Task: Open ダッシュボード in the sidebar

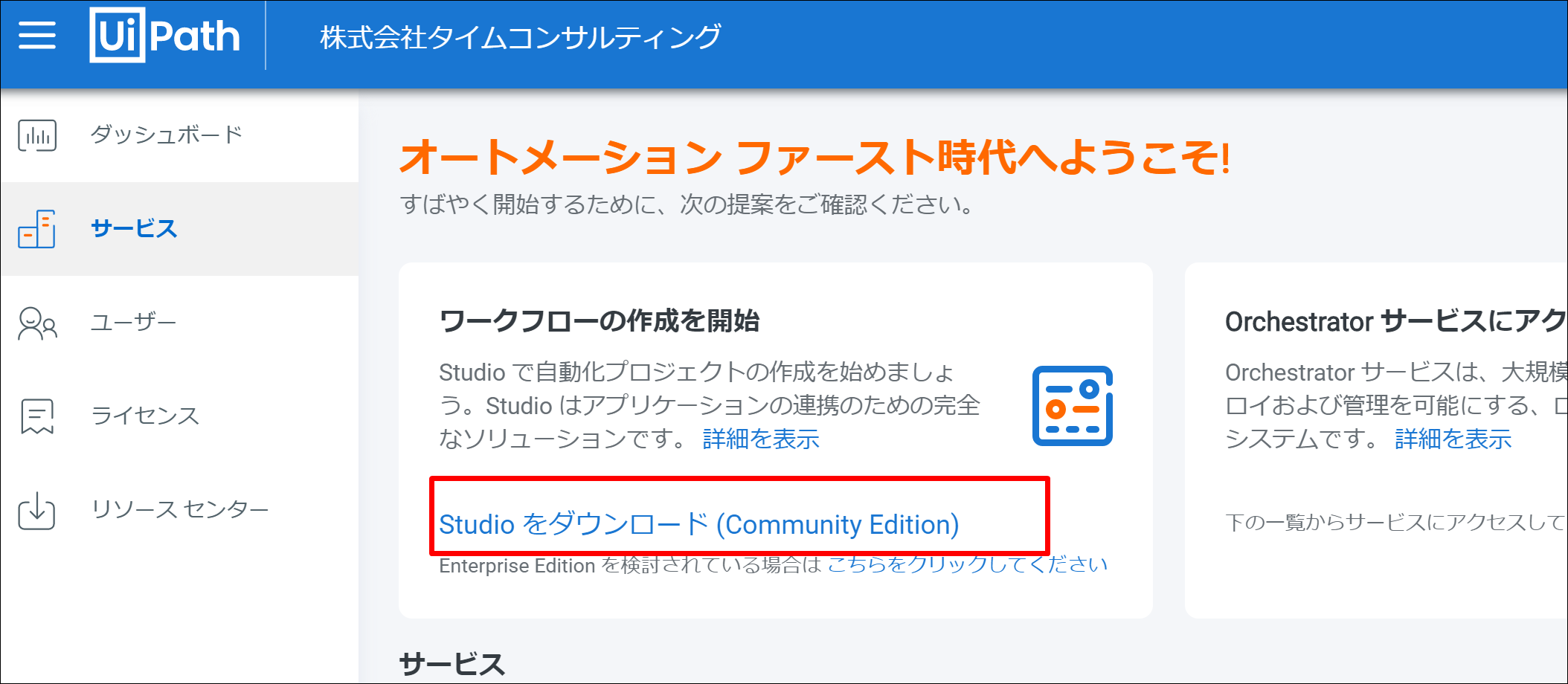Action: [x=167, y=135]
